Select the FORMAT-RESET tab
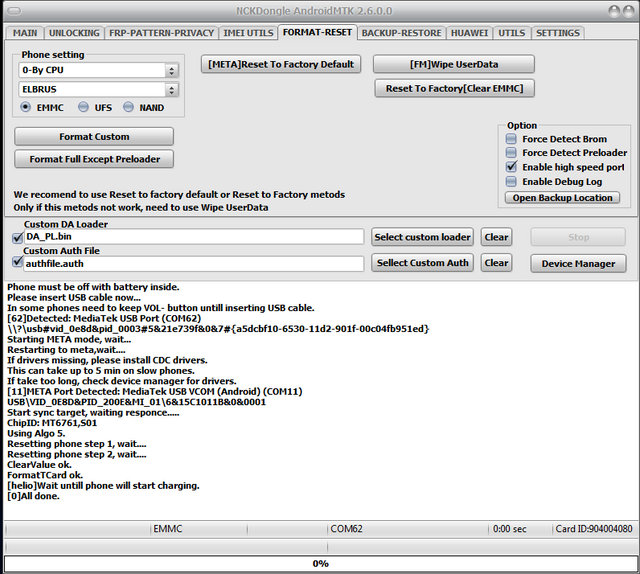This screenshot has height=574, width=640. click(x=317, y=32)
